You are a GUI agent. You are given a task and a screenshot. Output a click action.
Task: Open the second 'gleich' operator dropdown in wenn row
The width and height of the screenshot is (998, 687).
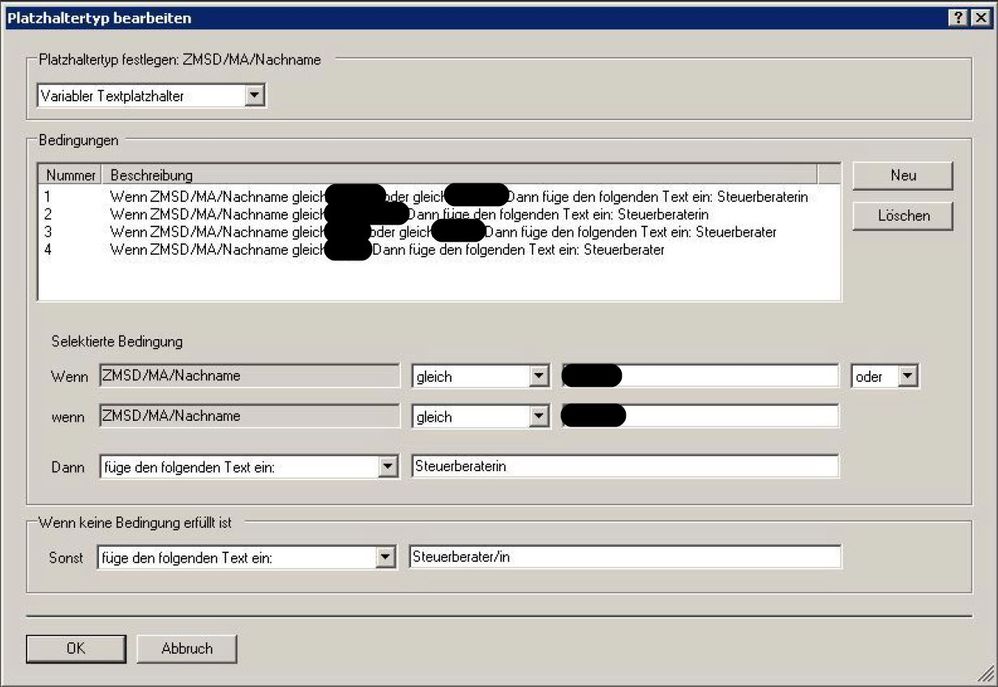click(538, 416)
